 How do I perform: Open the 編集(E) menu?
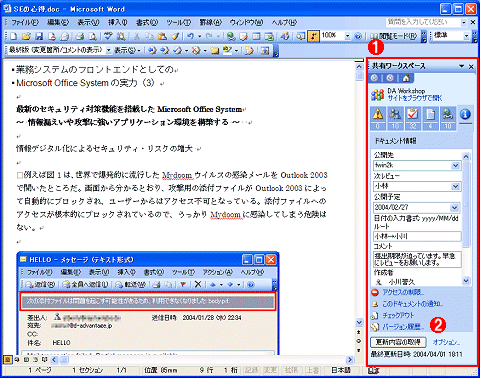(x=58, y=22)
